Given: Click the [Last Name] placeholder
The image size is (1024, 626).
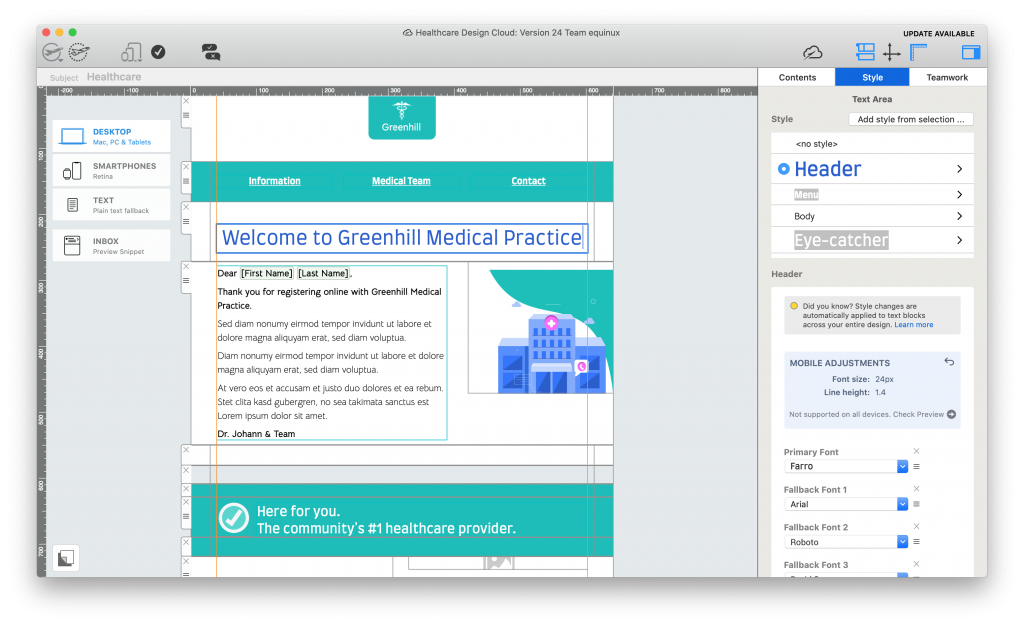Looking at the screenshot, I should point(323,274).
